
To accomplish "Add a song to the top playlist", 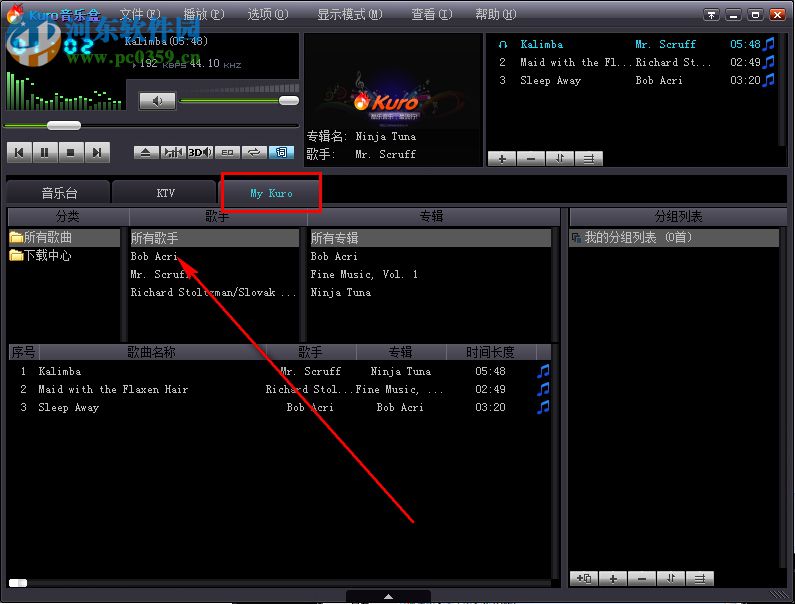I will coord(502,159).
